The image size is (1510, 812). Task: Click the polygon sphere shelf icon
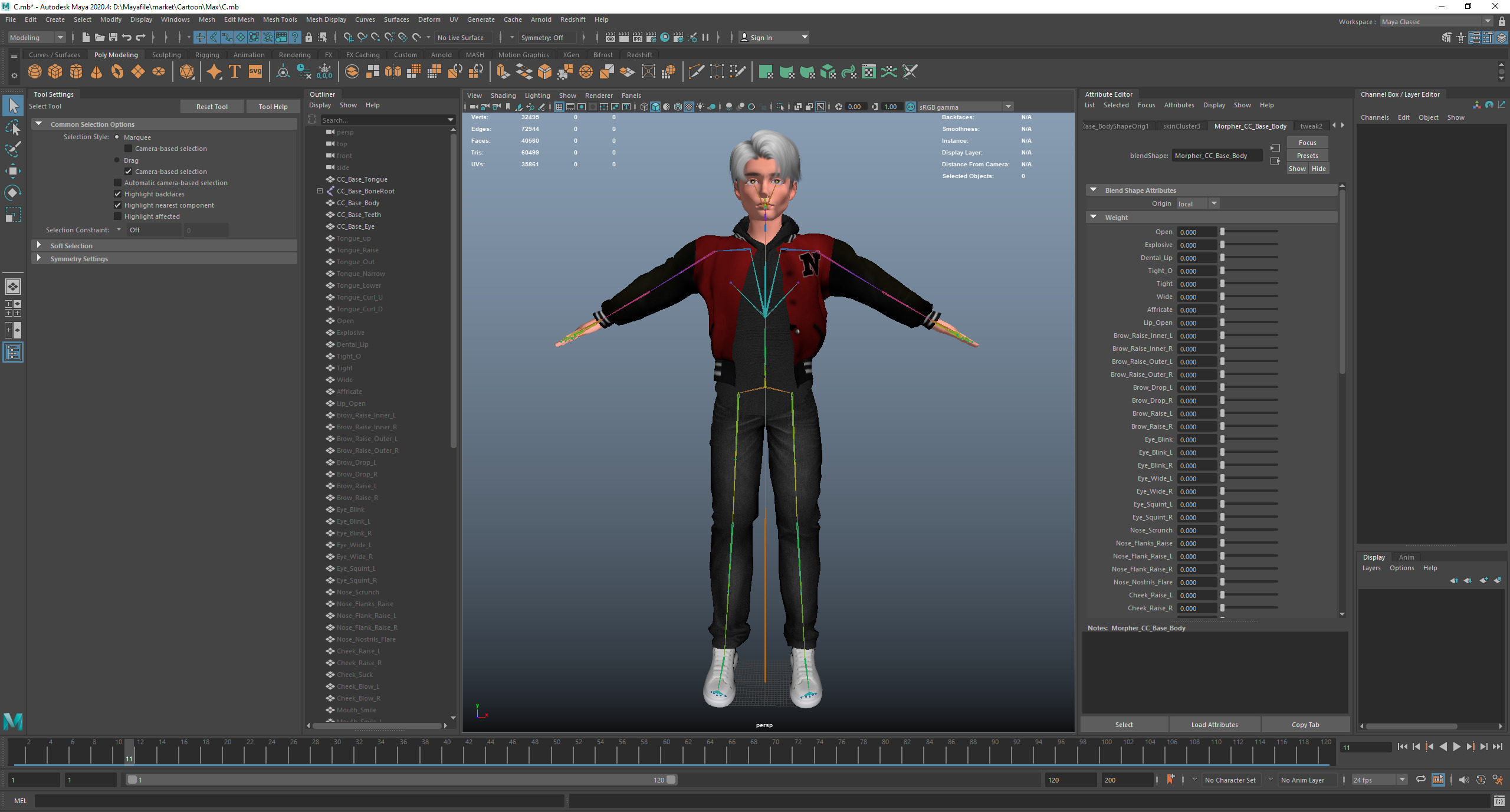[35, 72]
